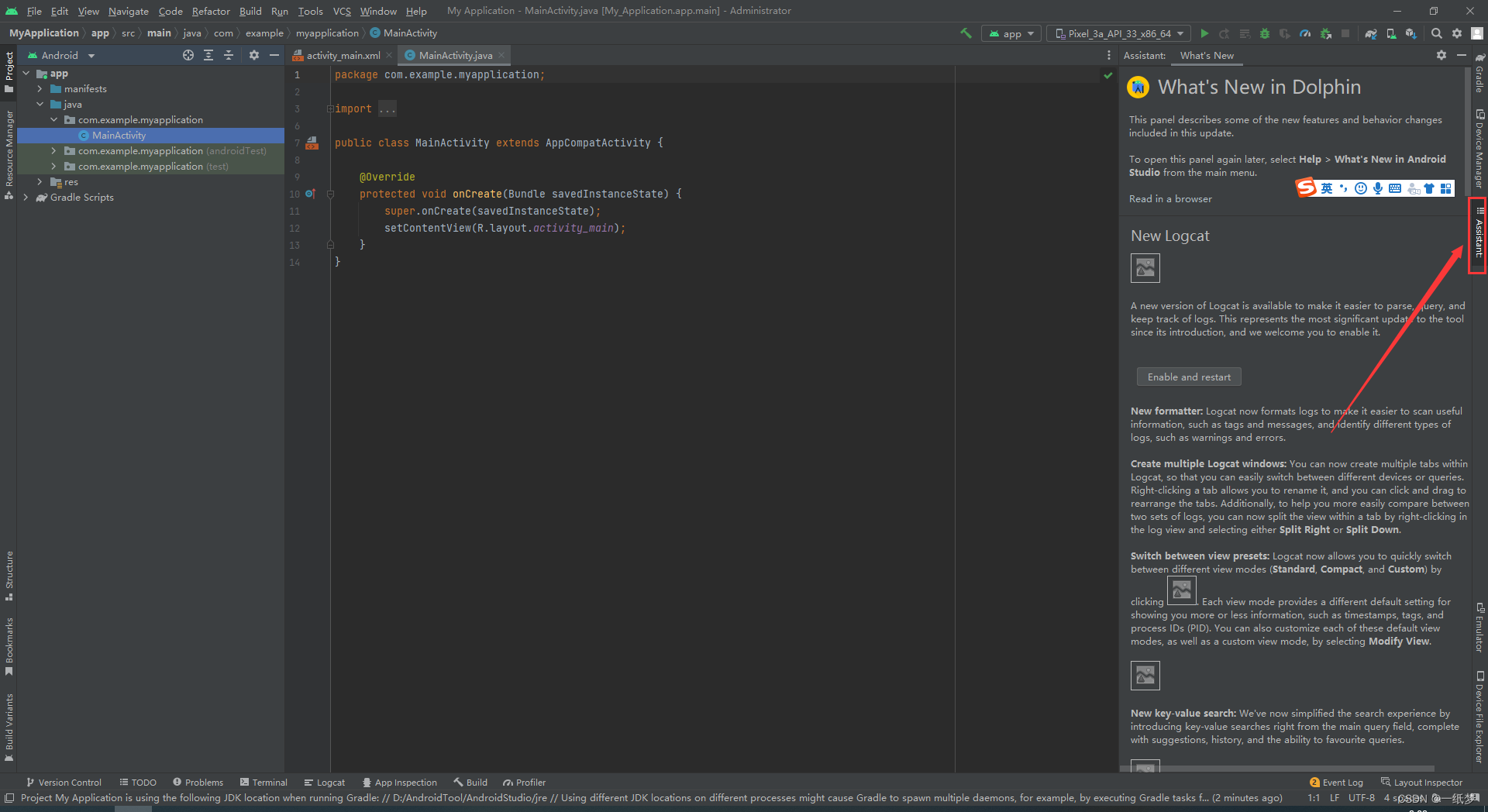Hide the Project panel with minus icon
Image resolution: width=1488 pixels, height=812 pixels.
[x=274, y=55]
